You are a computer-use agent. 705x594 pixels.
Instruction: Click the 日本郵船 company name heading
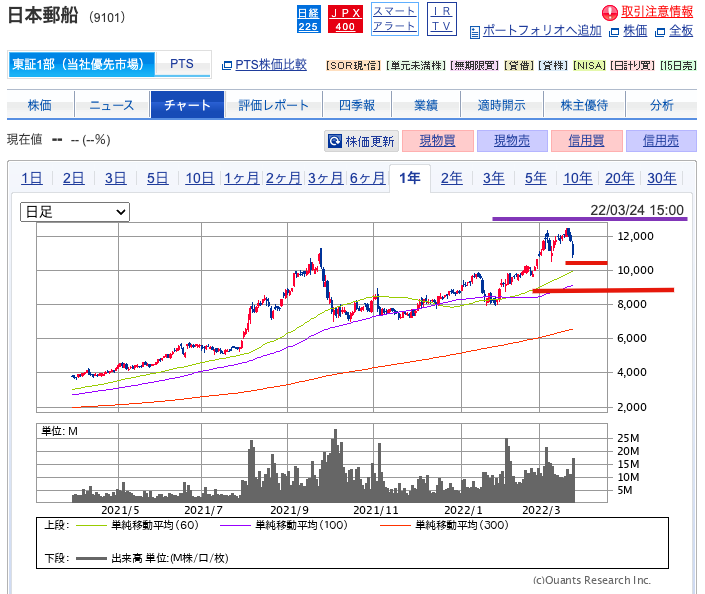click(x=43, y=15)
